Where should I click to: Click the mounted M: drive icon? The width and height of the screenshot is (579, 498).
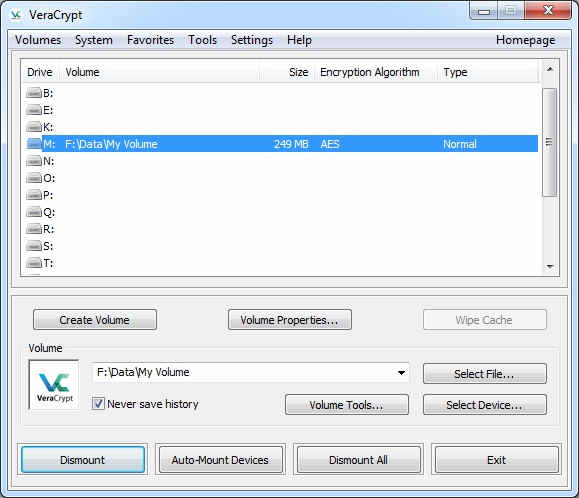click(34, 144)
